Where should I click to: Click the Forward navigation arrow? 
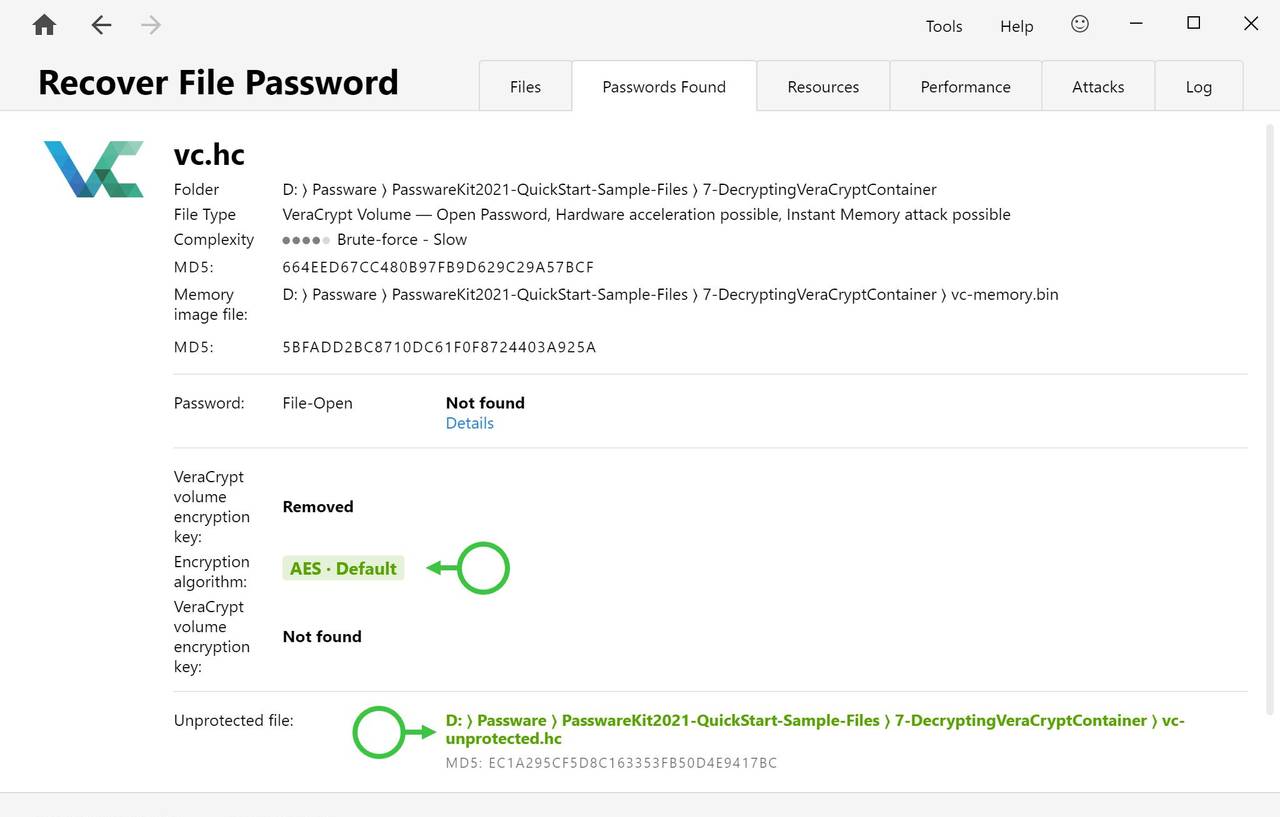click(x=150, y=25)
